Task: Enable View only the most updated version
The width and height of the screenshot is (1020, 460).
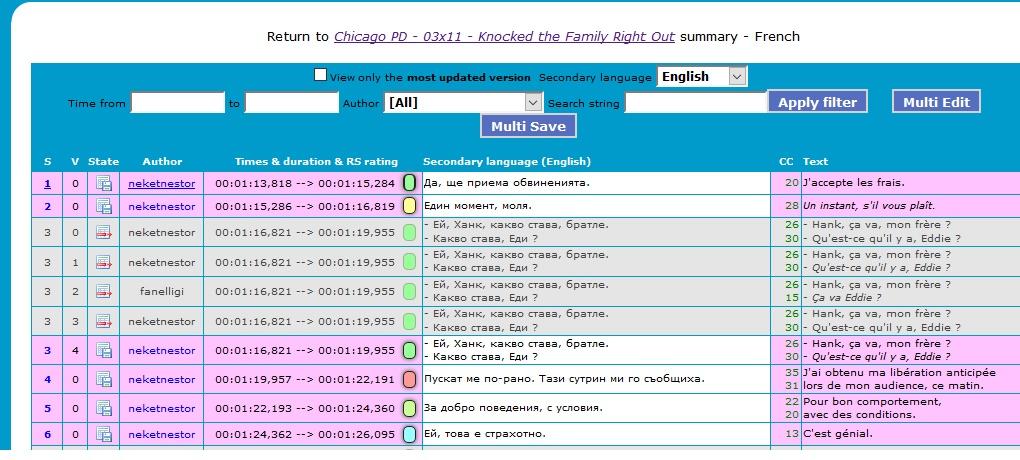Action: coord(320,75)
